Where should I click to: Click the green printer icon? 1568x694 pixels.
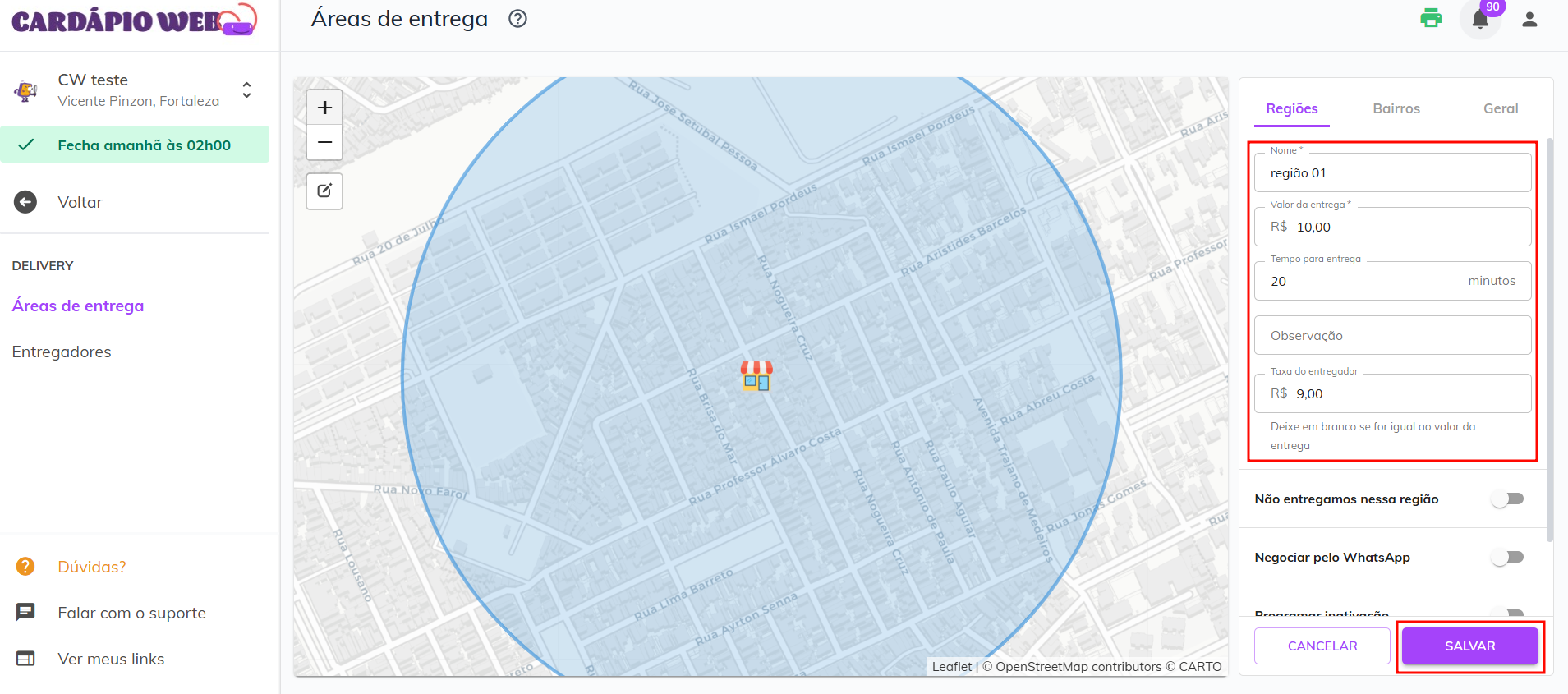click(x=1431, y=18)
